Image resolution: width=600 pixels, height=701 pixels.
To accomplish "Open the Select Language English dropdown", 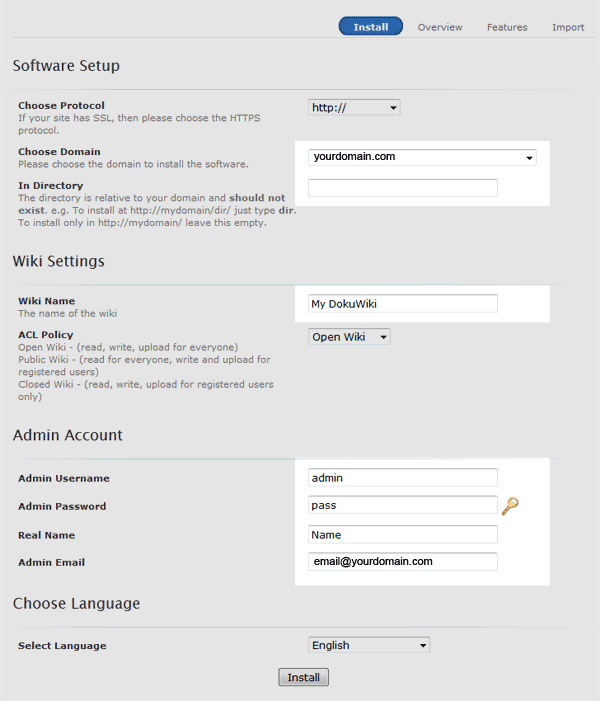I will pos(369,645).
